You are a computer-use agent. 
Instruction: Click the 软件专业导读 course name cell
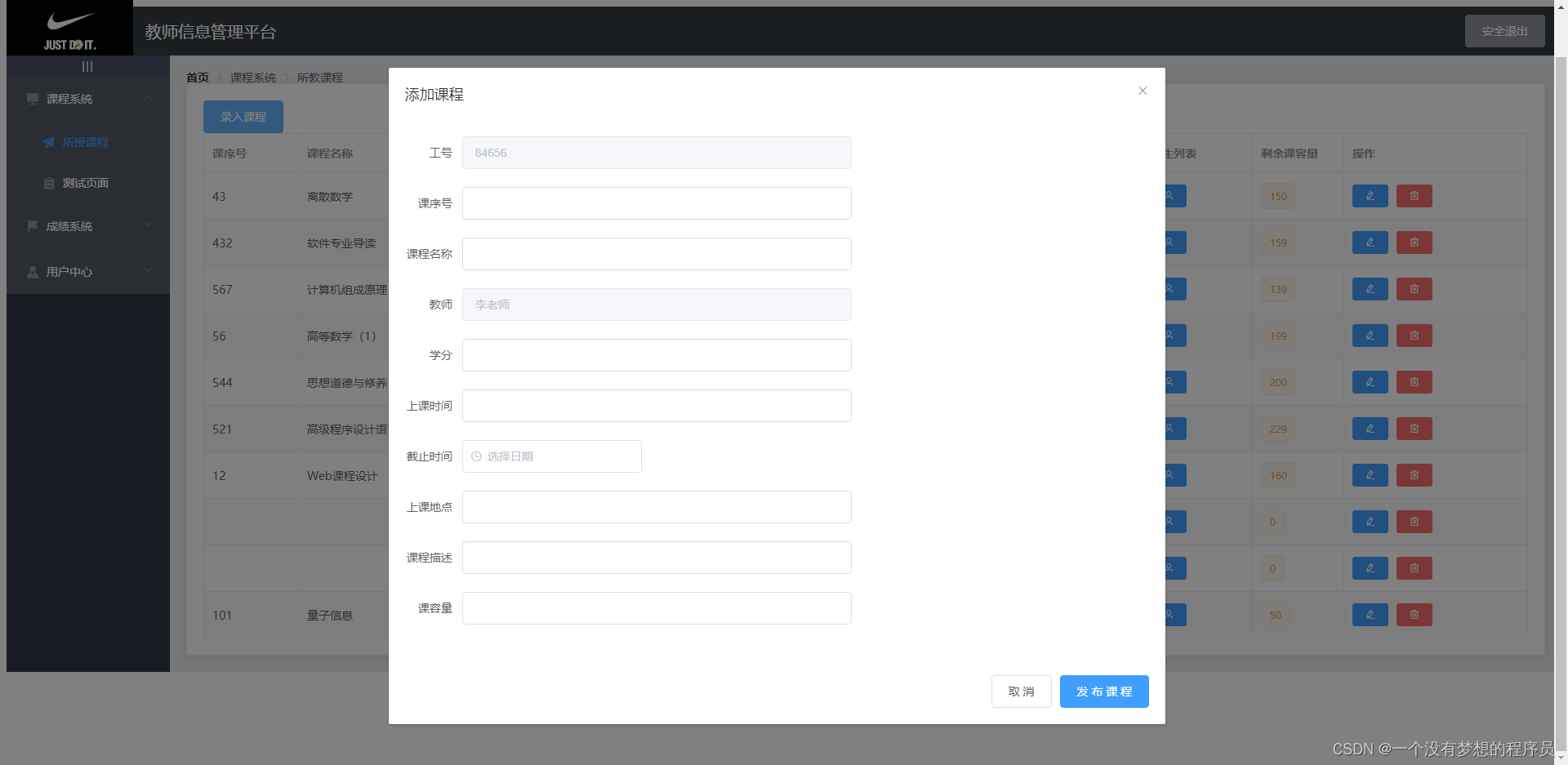pos(341,243)
